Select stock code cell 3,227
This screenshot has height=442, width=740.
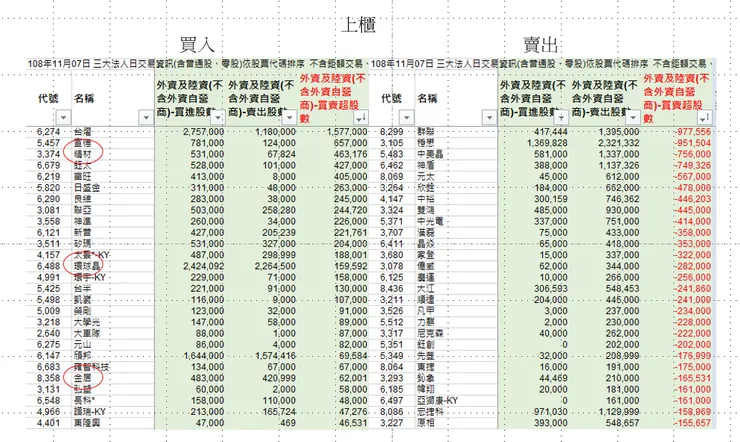click(392, 423)
